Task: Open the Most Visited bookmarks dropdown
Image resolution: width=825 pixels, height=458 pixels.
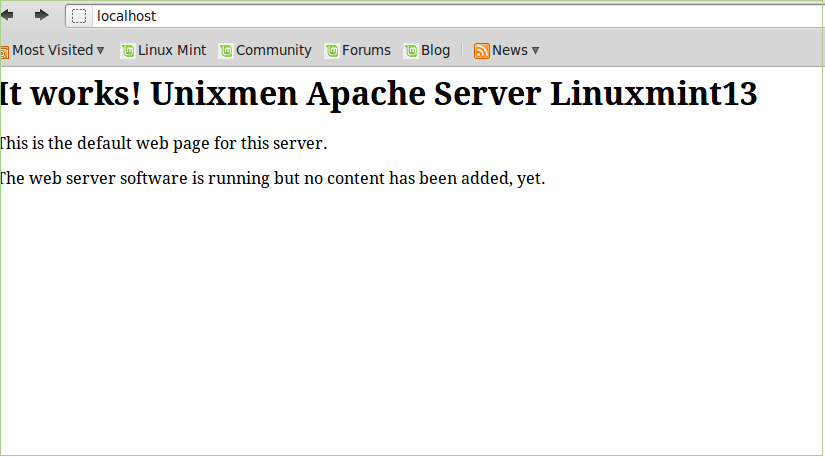Action: [53, 51]
